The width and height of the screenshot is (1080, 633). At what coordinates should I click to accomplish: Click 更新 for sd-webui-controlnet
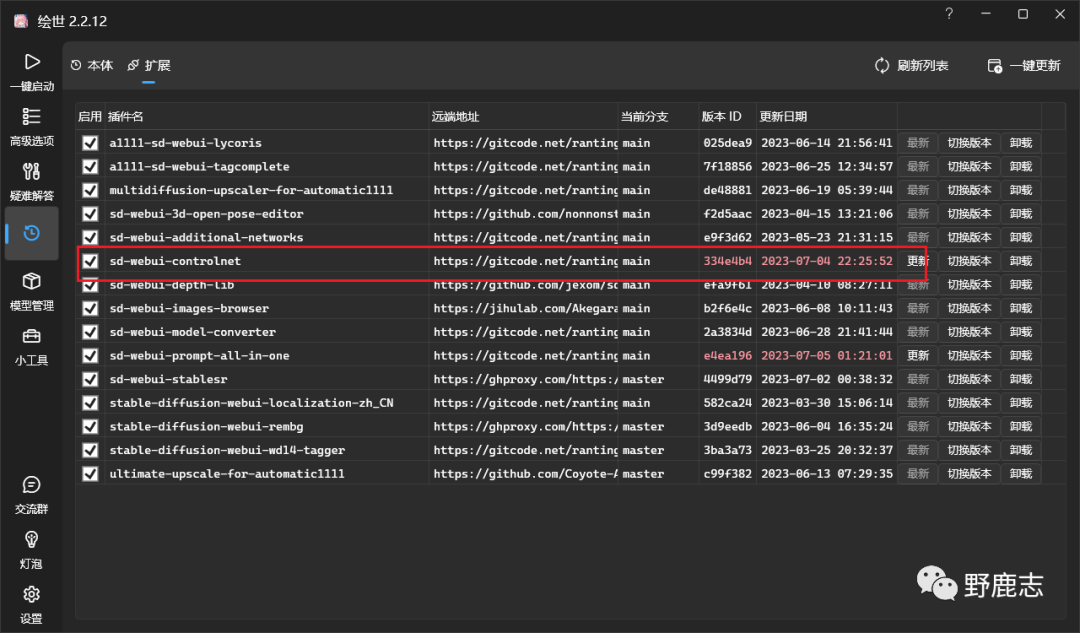tap(917, 261)
